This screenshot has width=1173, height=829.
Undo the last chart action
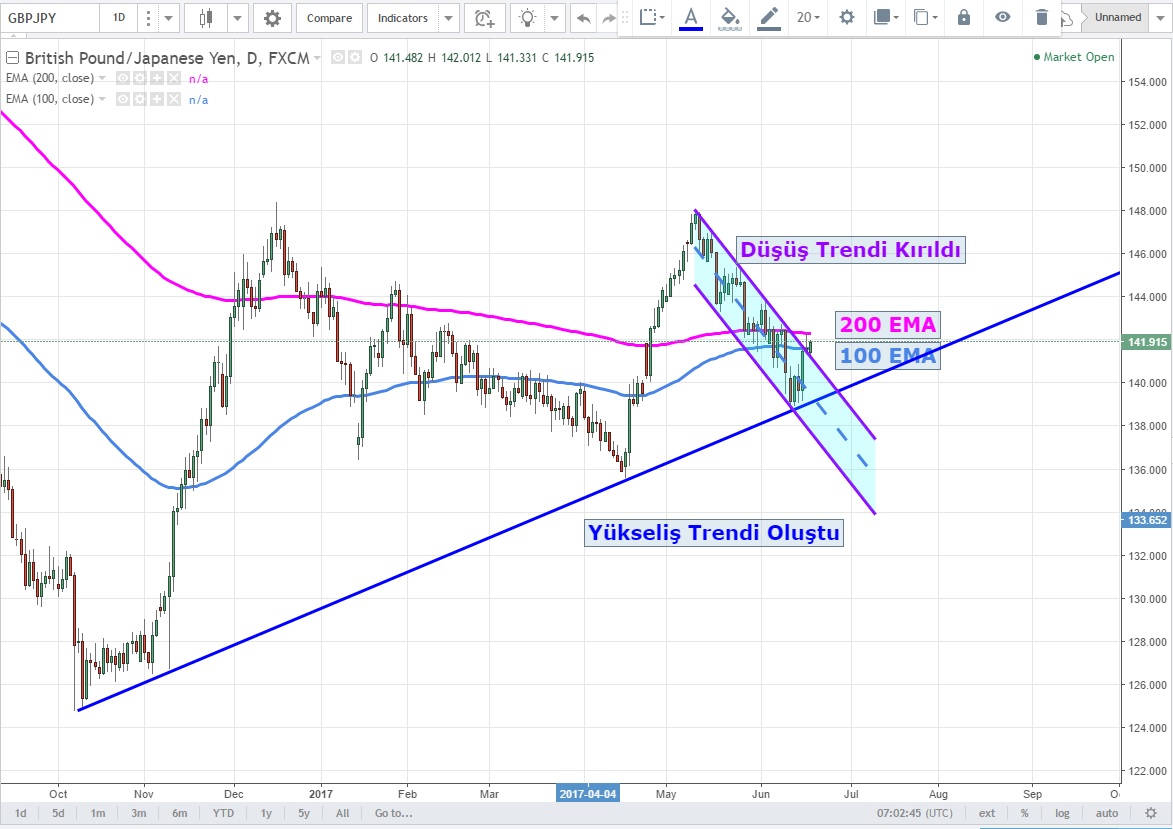[x=584, y=18]
